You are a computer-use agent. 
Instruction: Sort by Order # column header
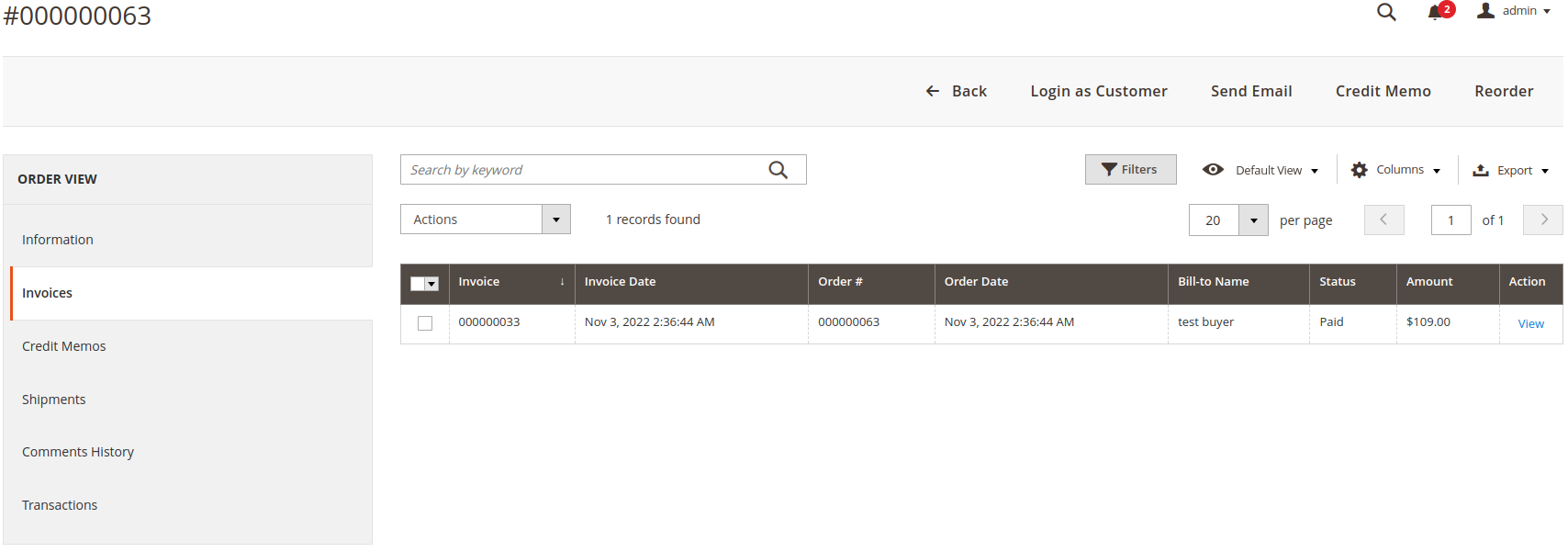coord(871,284)
